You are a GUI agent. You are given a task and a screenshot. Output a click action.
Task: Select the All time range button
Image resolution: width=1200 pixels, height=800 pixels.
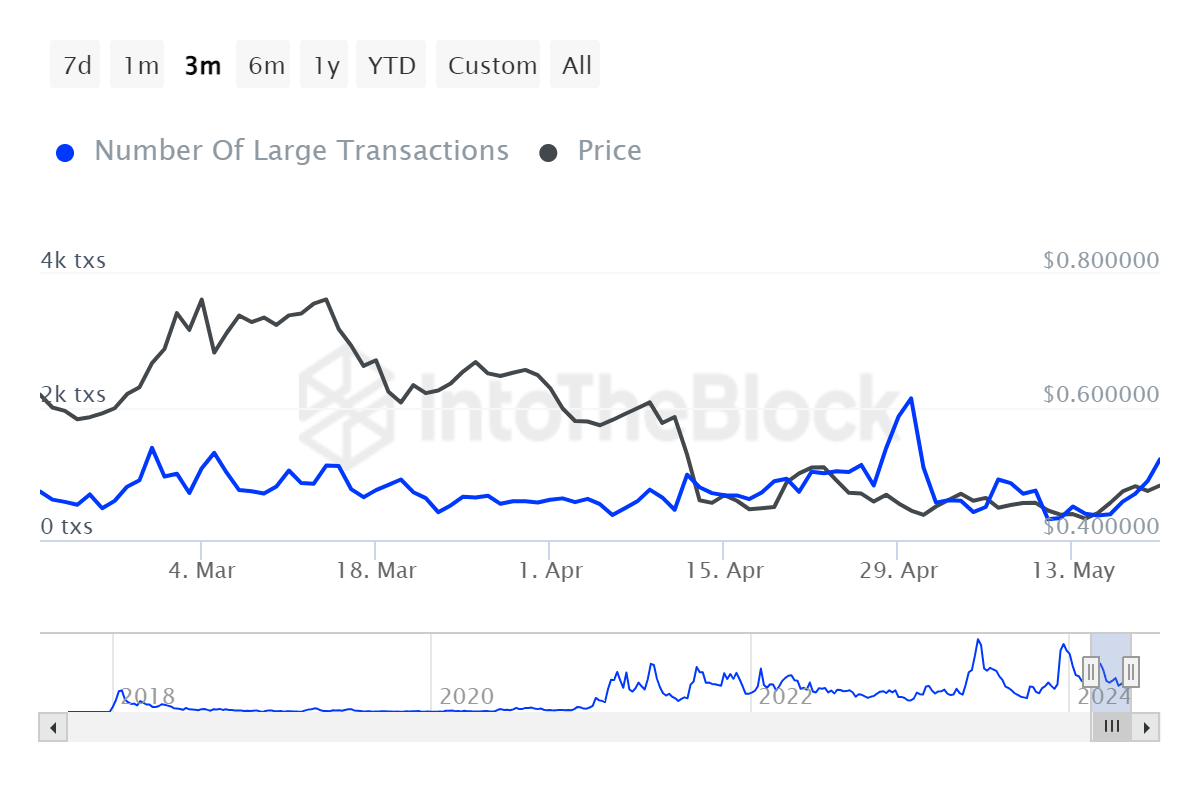pyautogui.click(x=575, y=64)
